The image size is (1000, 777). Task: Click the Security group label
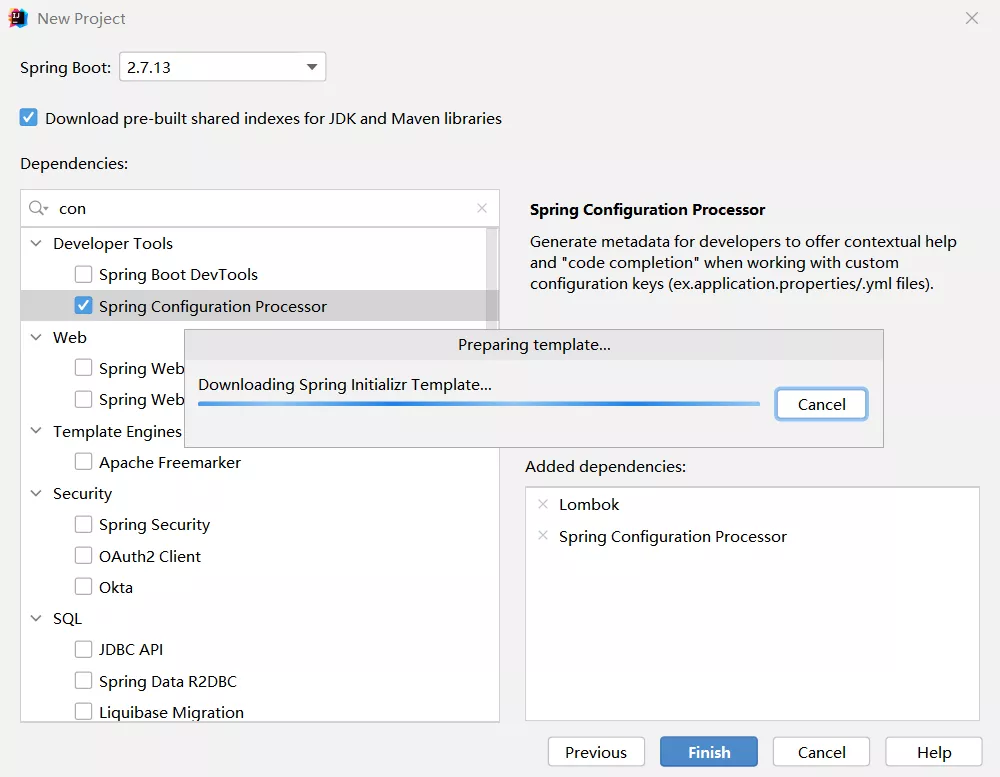[82, 494]
